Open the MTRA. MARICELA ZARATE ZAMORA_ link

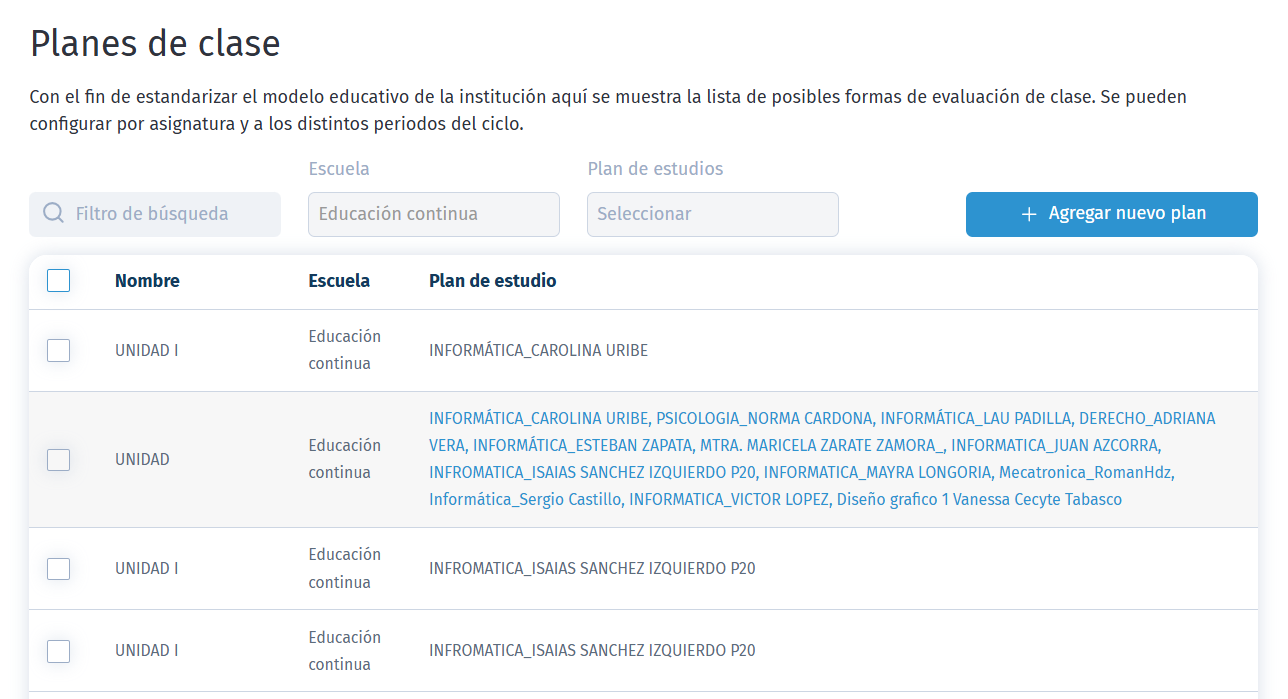click(822, 445)
